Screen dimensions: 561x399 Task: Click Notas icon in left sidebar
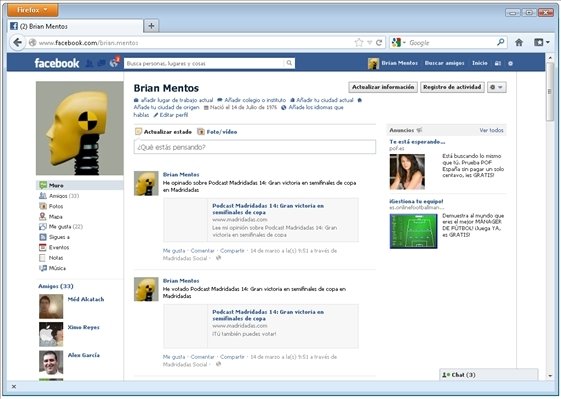coord(43,258)
